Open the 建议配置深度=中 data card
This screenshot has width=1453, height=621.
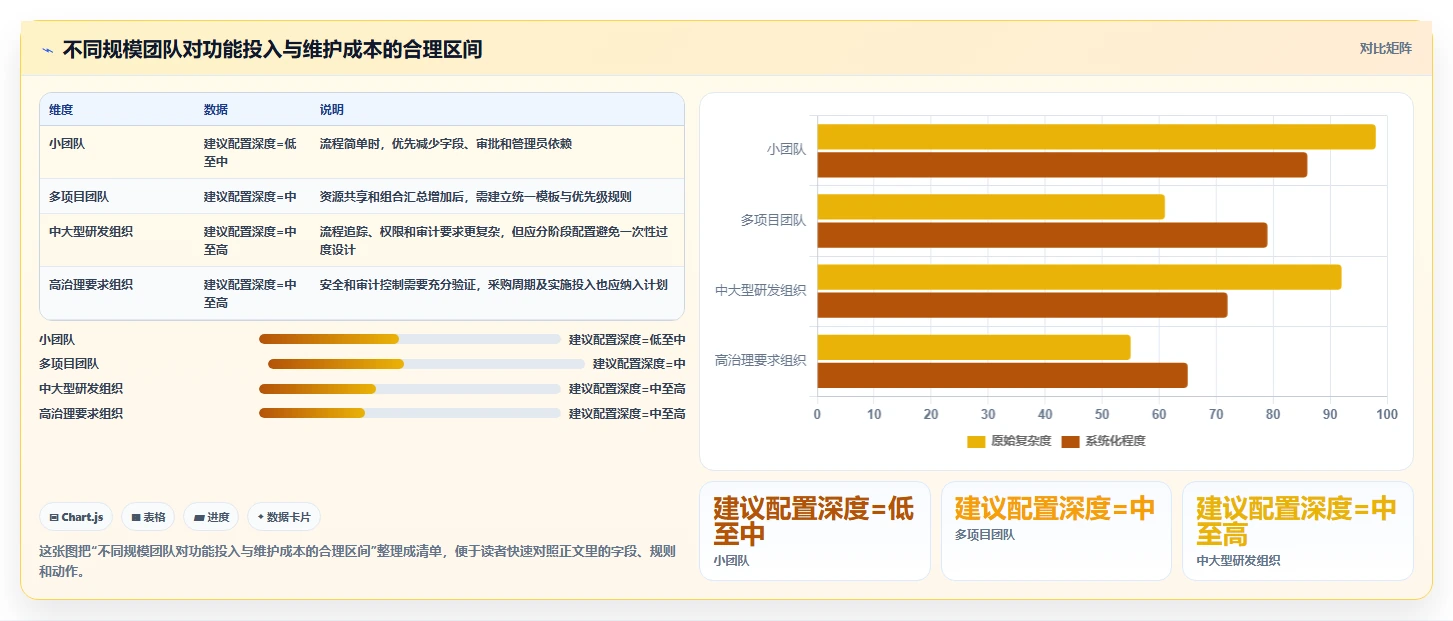tap(1056, 531)
